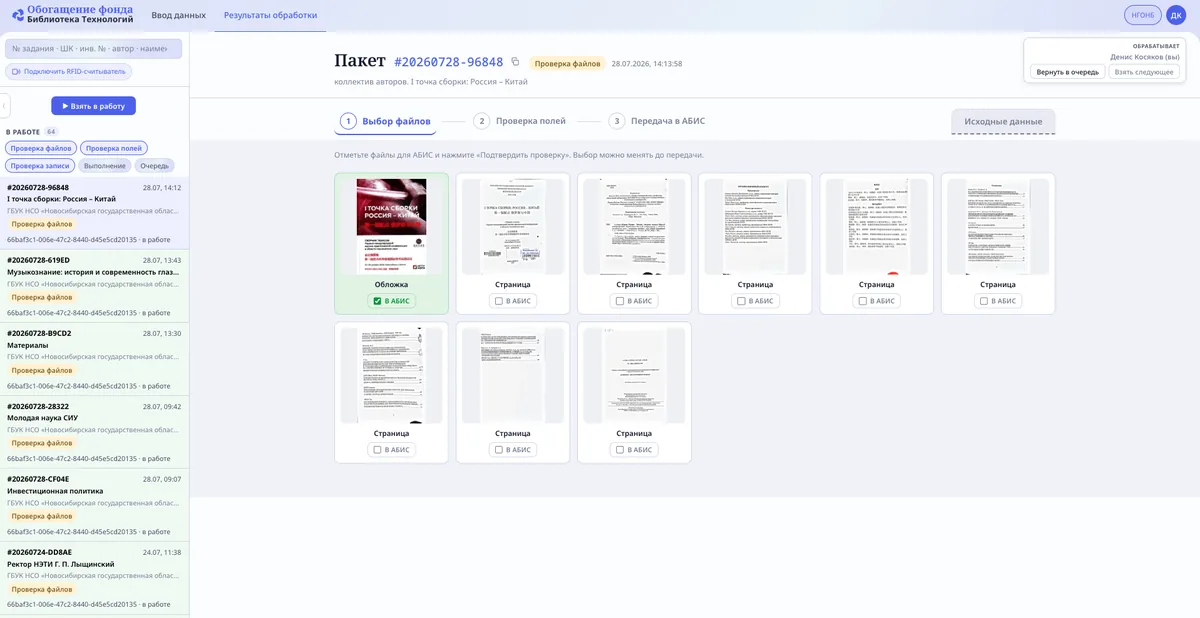Open the fourth Страница thumbnail in top row

[877, 226]
